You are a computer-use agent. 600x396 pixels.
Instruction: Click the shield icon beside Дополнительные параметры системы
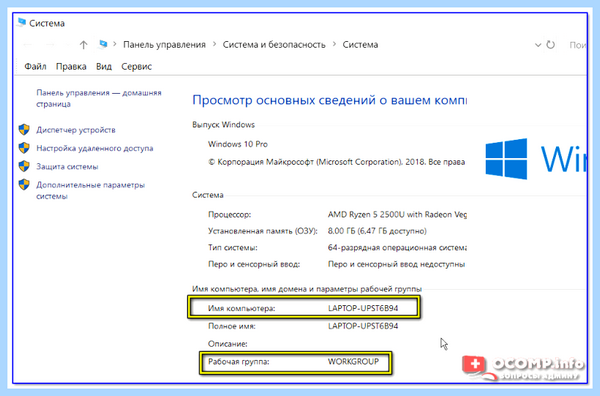pos(24,185)
